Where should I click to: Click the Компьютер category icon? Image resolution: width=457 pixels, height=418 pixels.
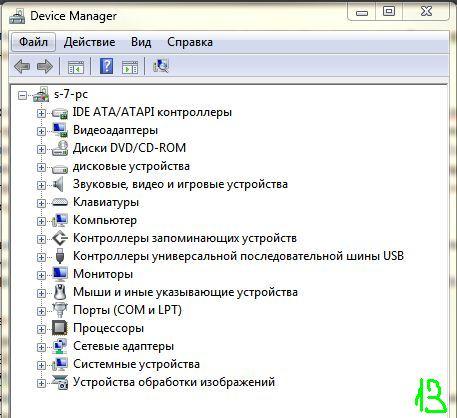pyautogui.click(x=60, y=220)
